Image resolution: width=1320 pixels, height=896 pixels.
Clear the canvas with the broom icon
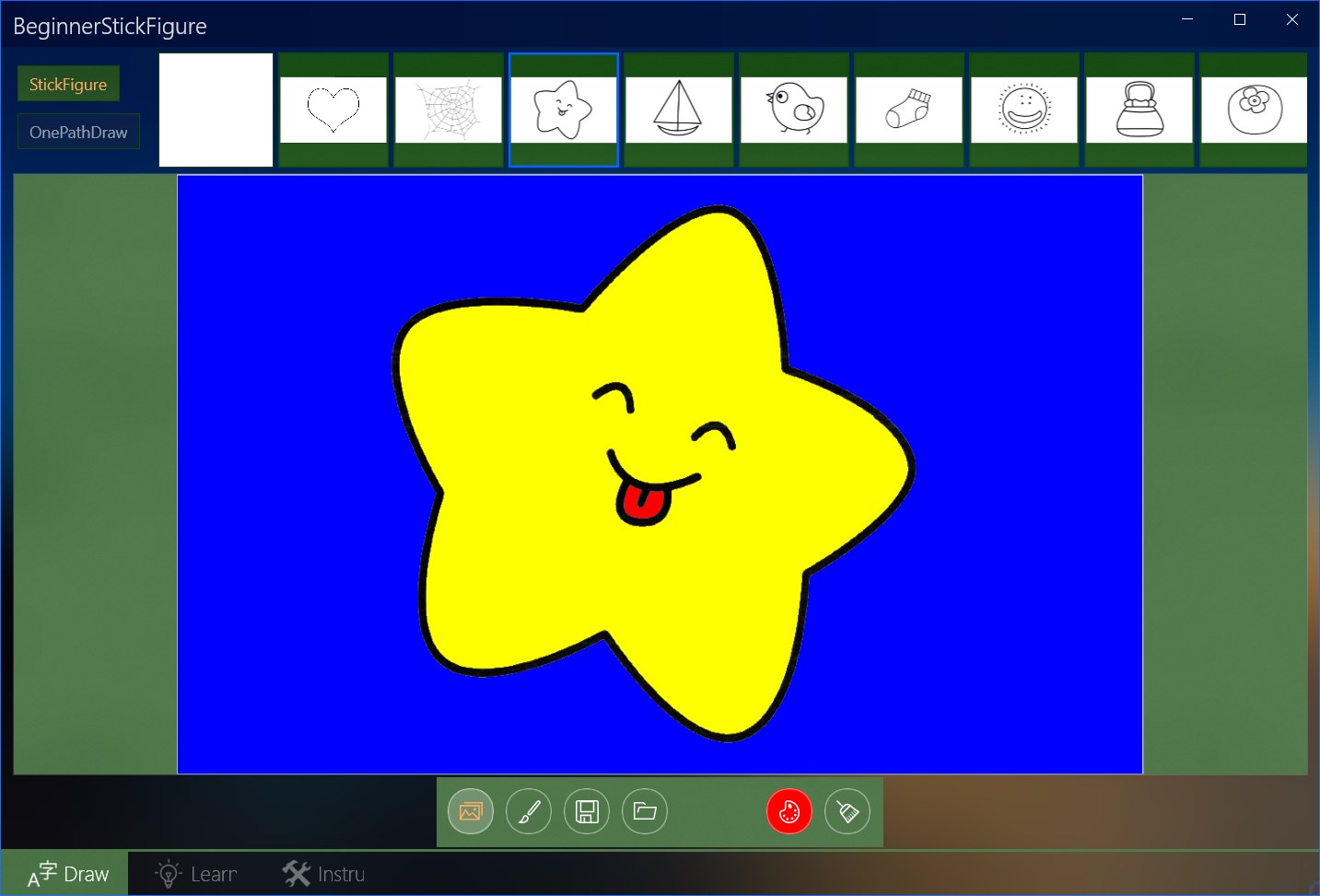pos(847,811)
